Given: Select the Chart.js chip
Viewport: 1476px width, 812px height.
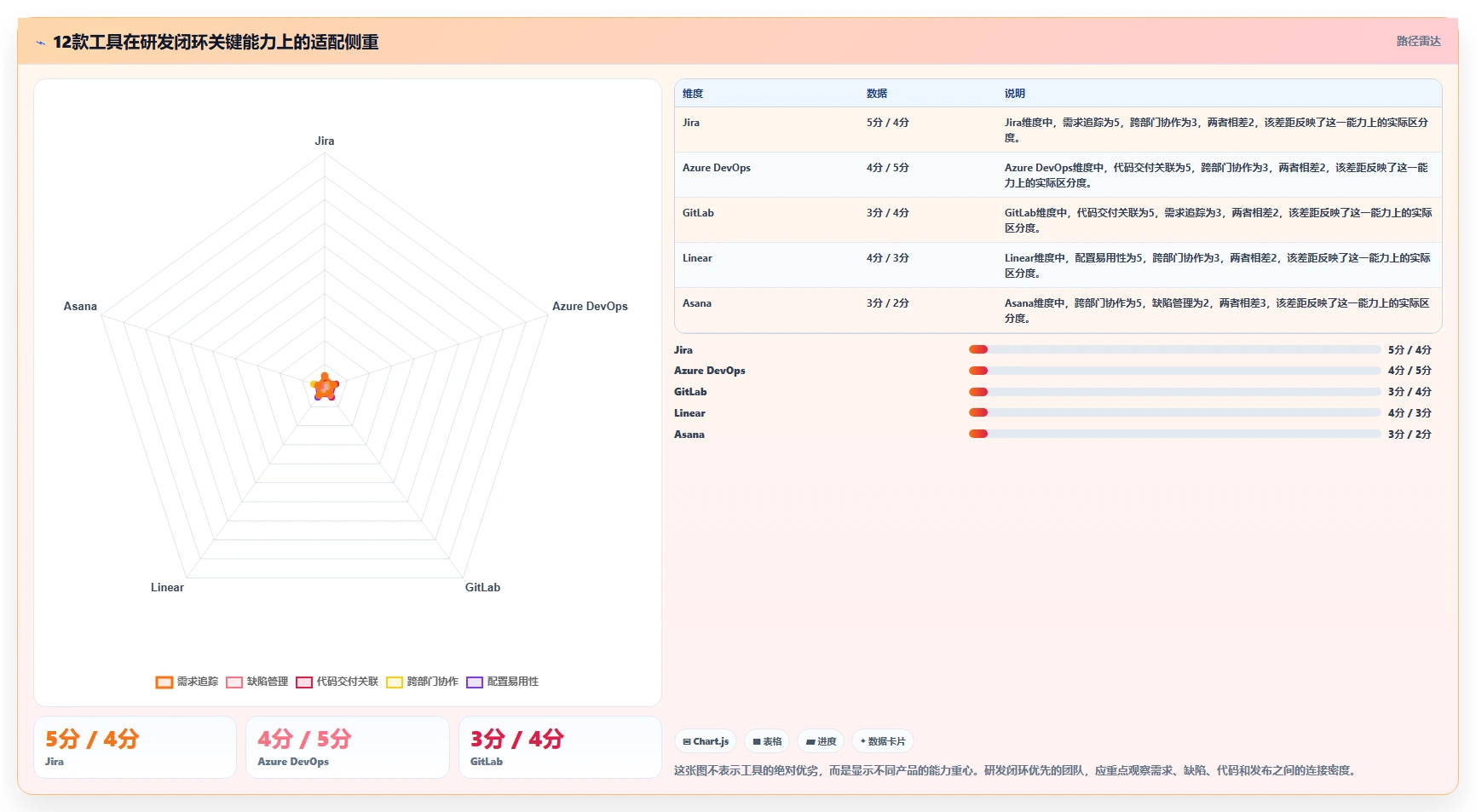Looking at the screenshot, I should click(706, 741).
